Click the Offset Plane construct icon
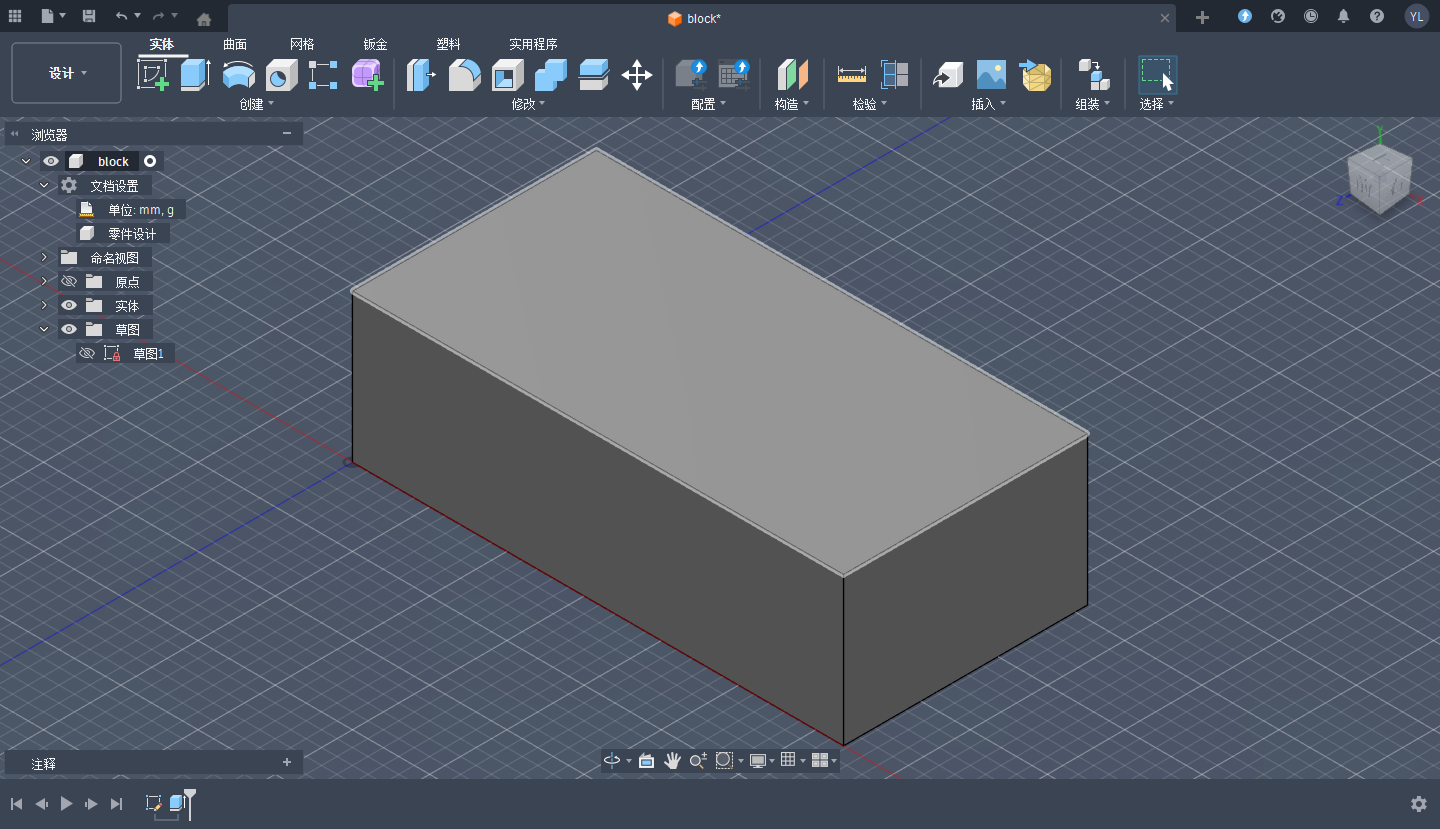This screenshot has height=829, width=1440. tap(792, 75)
